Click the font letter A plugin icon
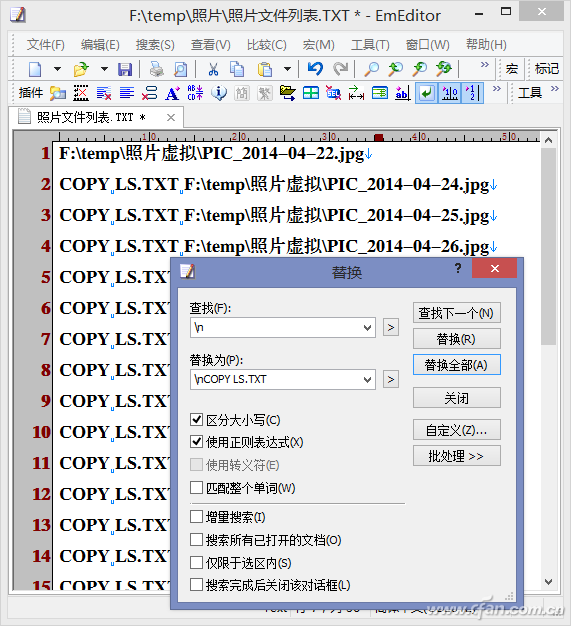Viewport: 571px width, 626px height. pos(172,93)
